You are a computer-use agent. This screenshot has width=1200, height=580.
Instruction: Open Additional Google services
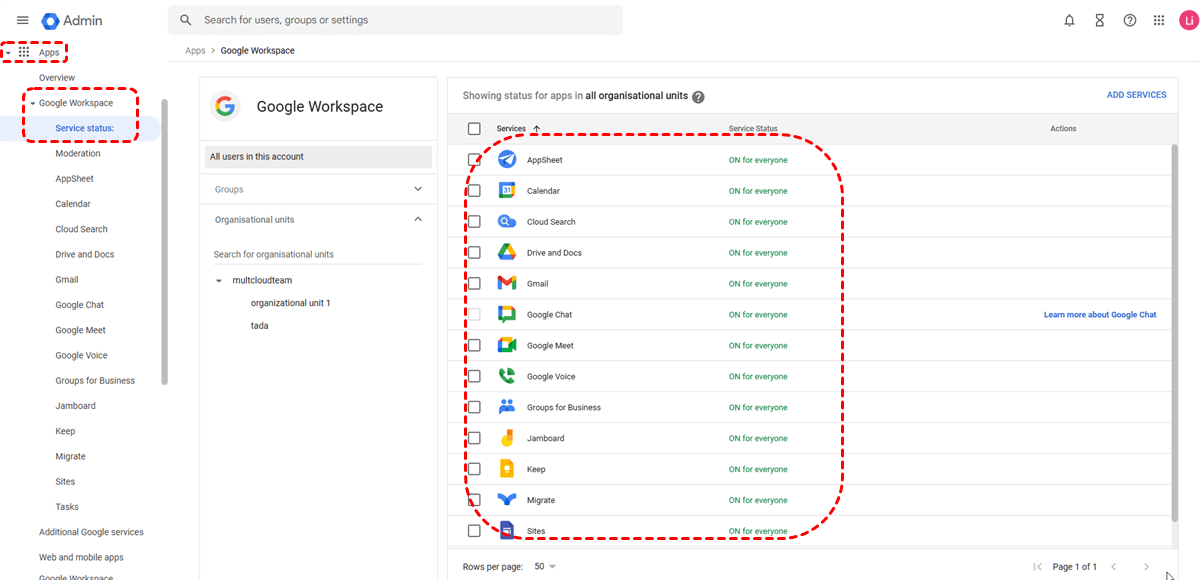point(91,532)
